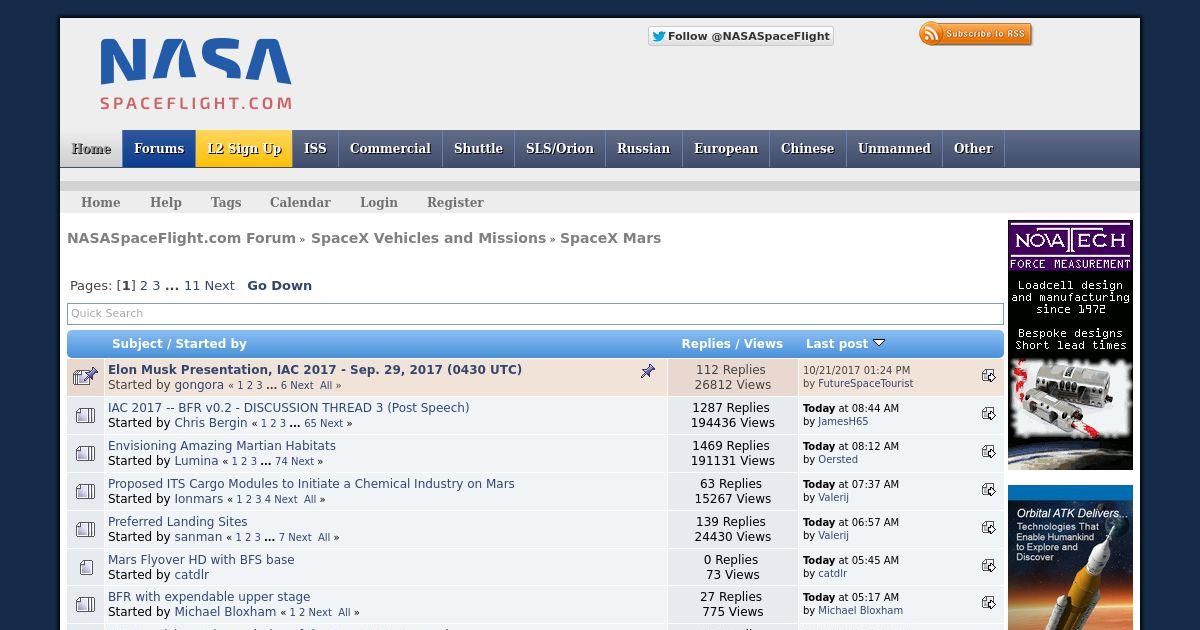View profile of Chris Bergin
1200x630 pixels.
coord(211,423)
